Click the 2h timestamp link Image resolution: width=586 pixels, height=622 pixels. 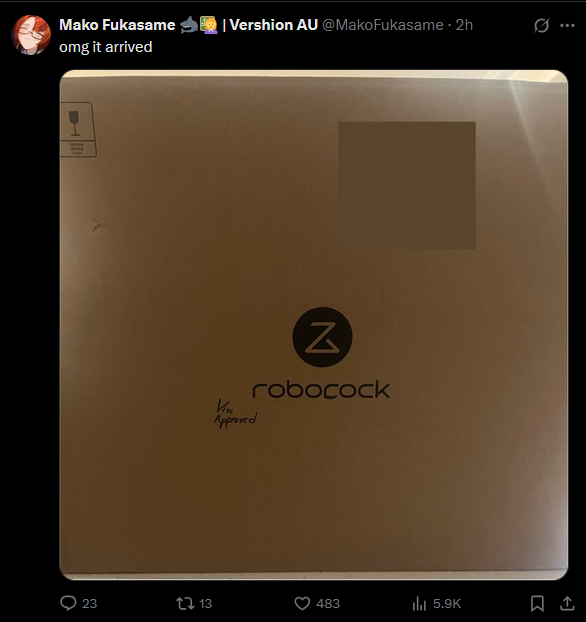click(464, 25)
